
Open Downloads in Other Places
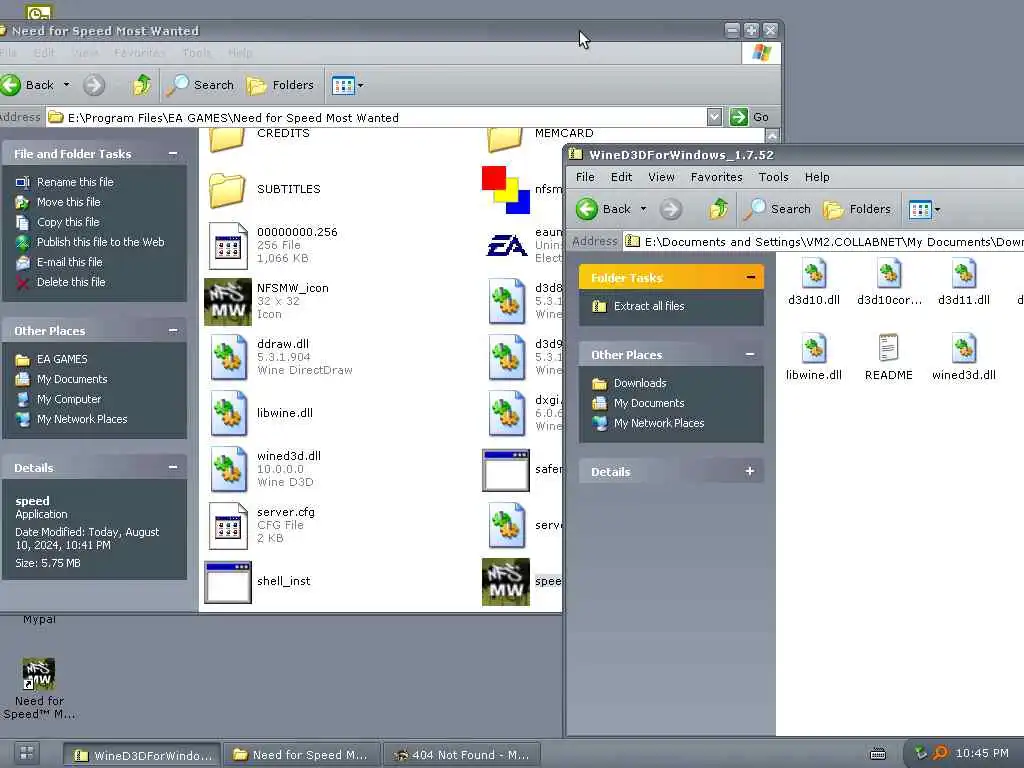point(639,383)
